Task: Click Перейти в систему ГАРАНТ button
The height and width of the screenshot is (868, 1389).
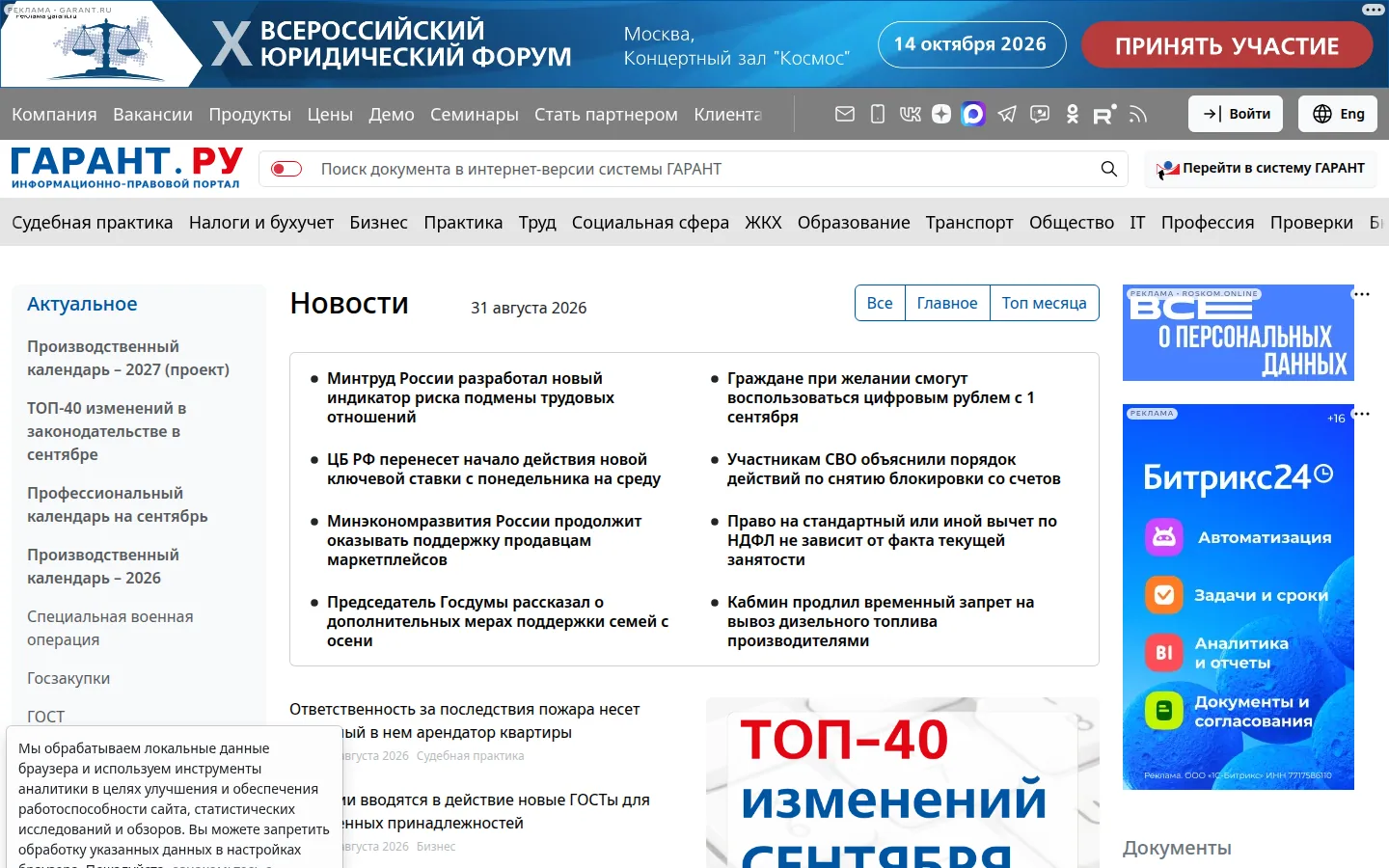Action: (x=1261, y=169)
